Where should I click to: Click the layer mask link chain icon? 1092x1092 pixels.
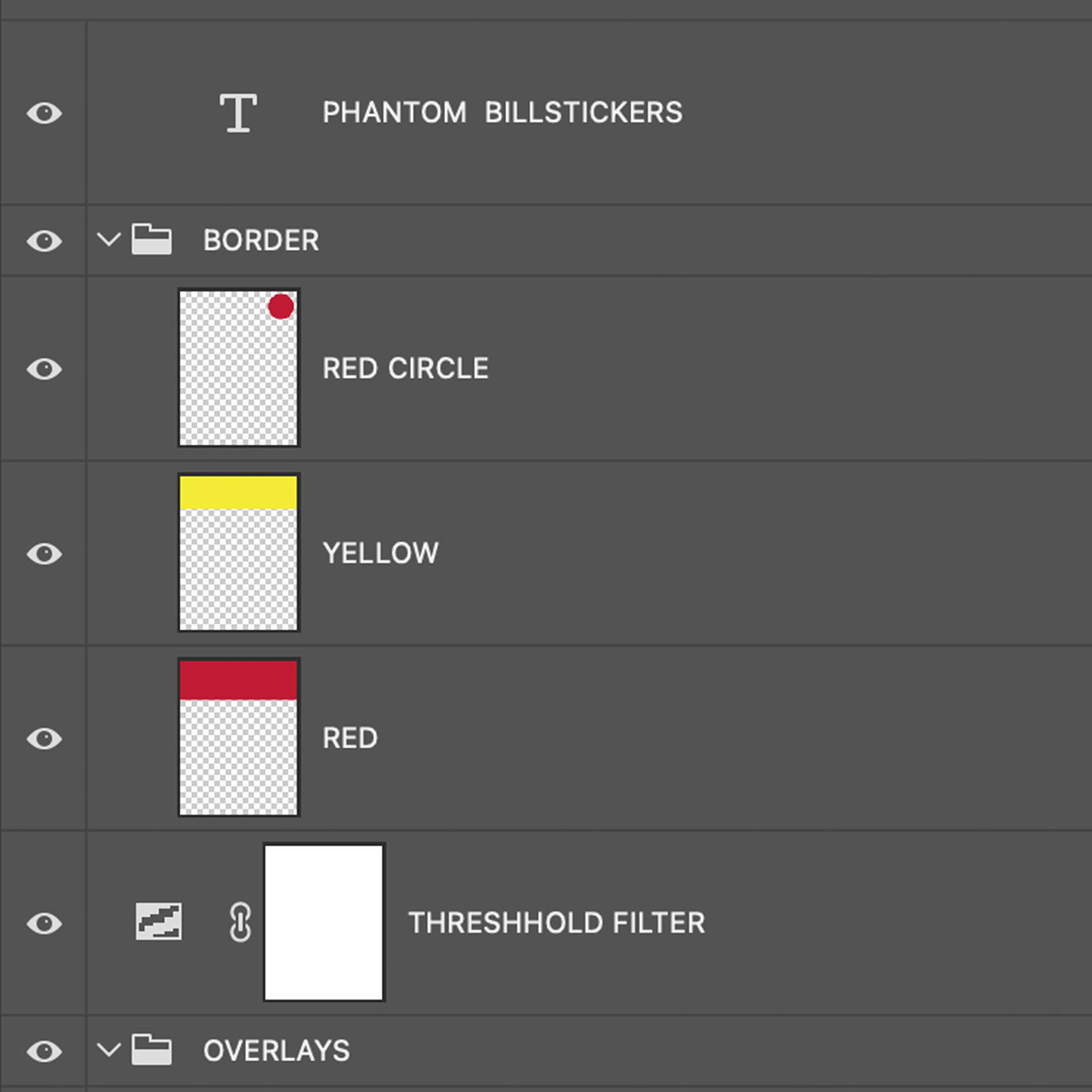pyautogui.click(x=240, y=922)
